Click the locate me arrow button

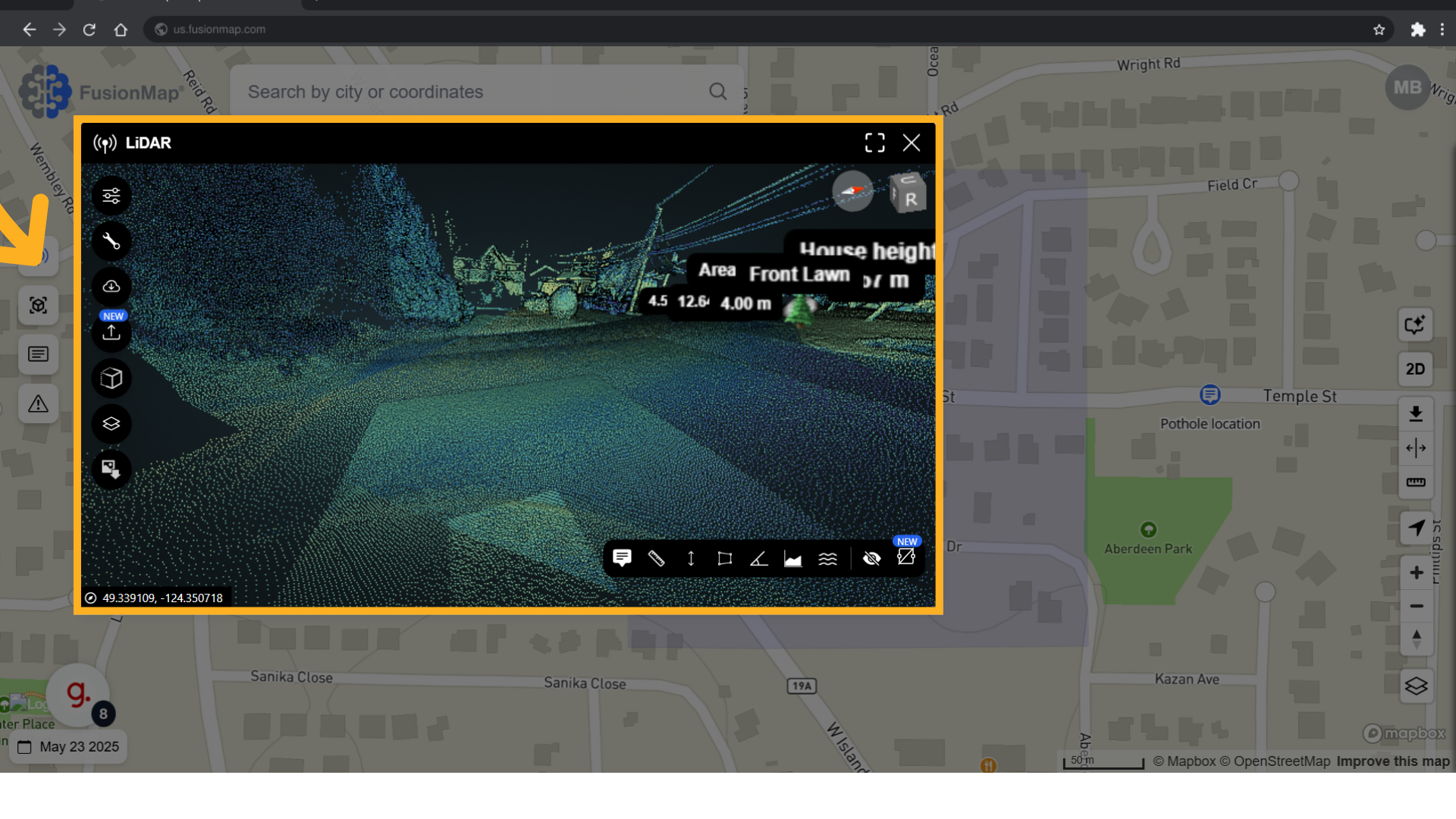(x=1415, y=528)
